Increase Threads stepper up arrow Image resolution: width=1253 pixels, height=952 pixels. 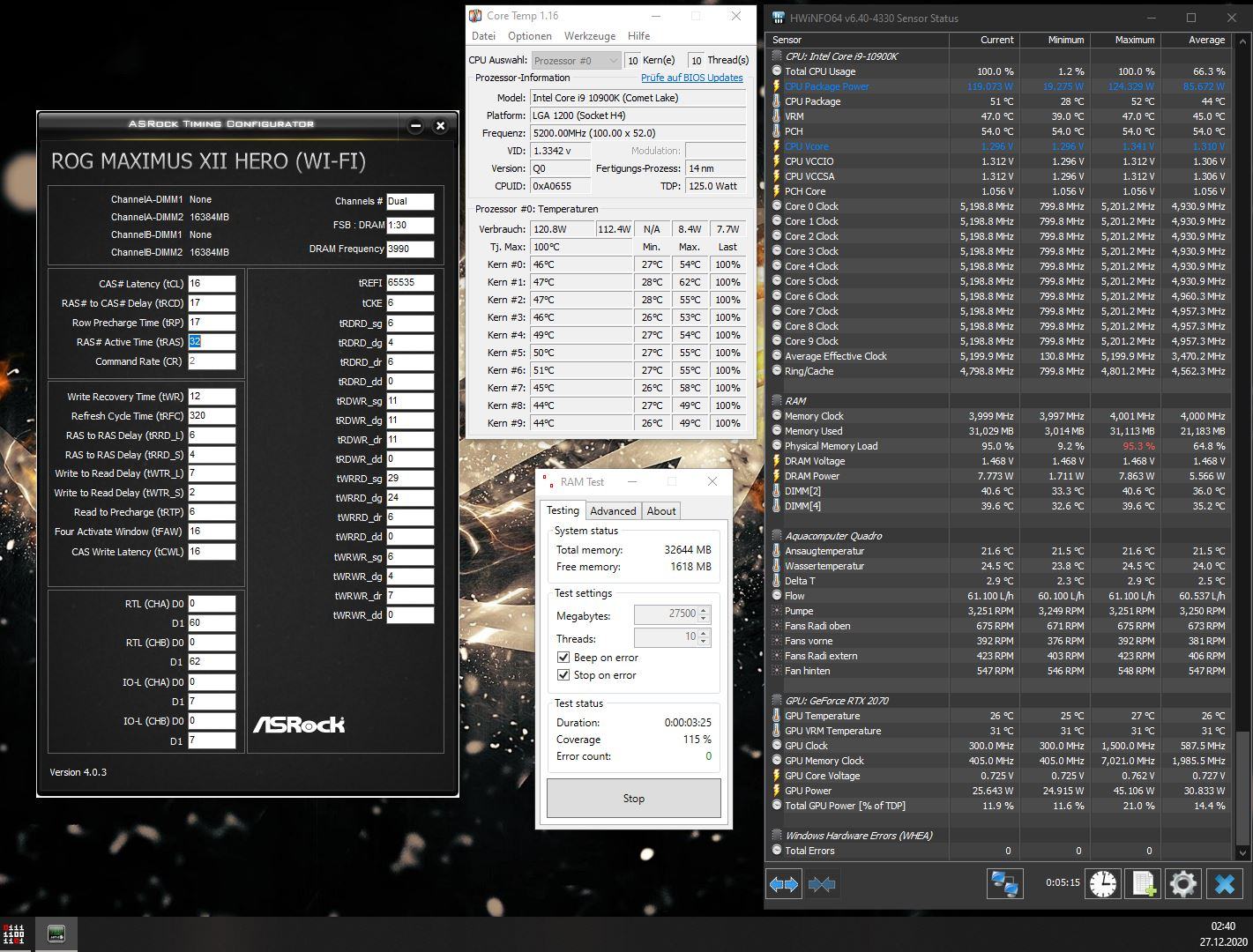click(x=704, y=633)
